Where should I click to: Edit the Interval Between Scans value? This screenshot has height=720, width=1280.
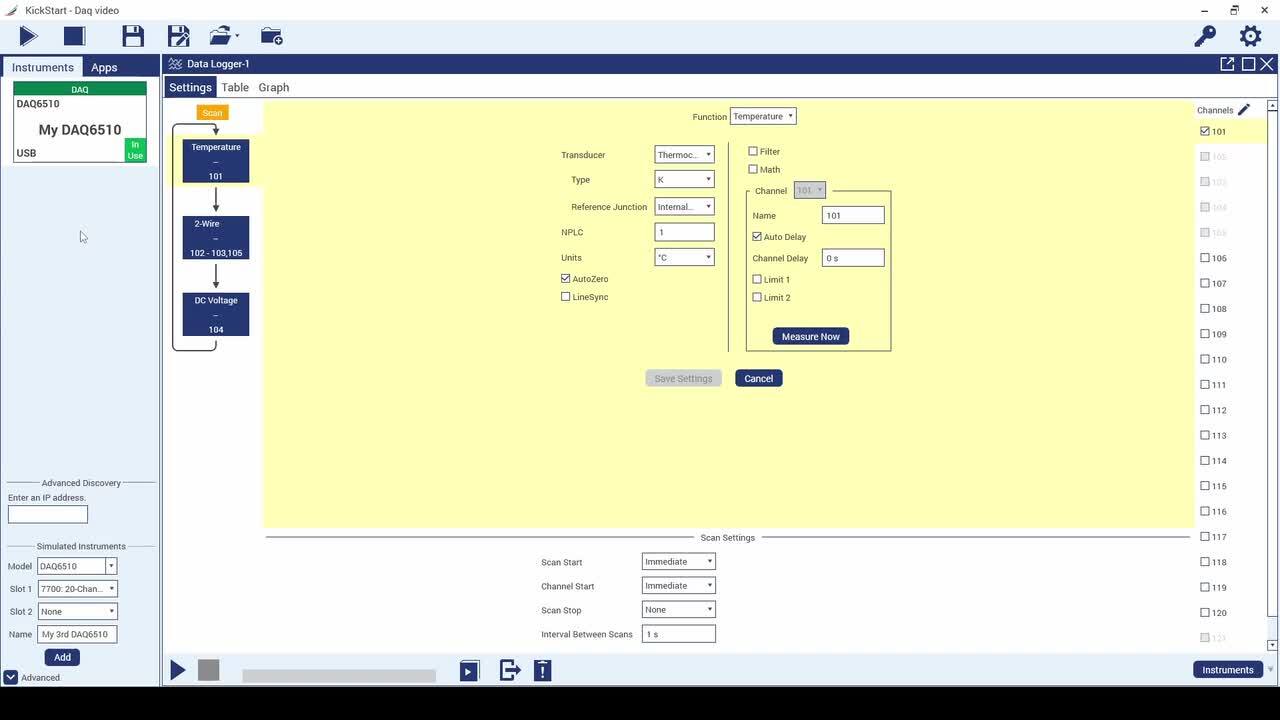[x=678, y=634]
